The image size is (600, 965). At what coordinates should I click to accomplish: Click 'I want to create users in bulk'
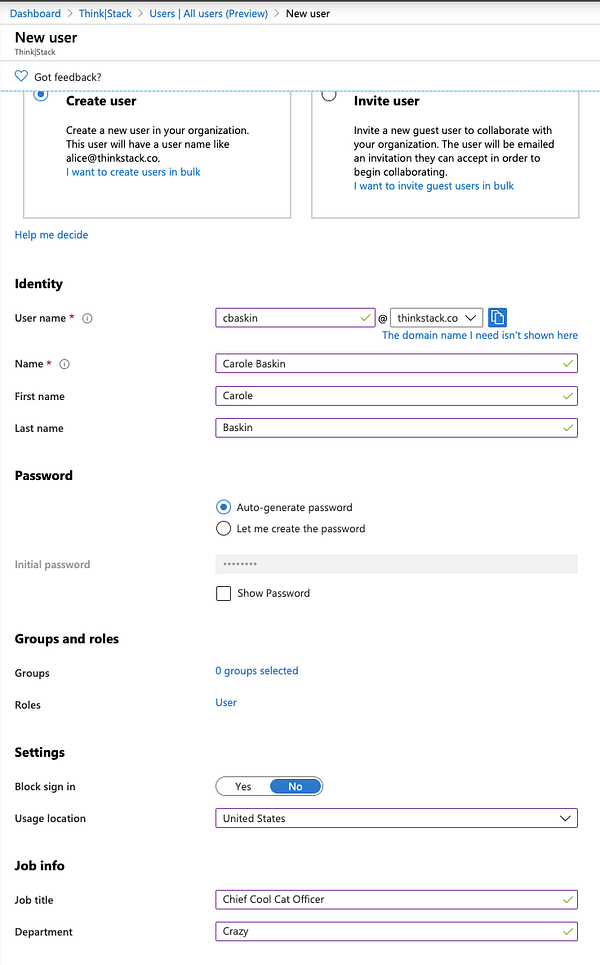pyautogui.click(x=133, y=172)
